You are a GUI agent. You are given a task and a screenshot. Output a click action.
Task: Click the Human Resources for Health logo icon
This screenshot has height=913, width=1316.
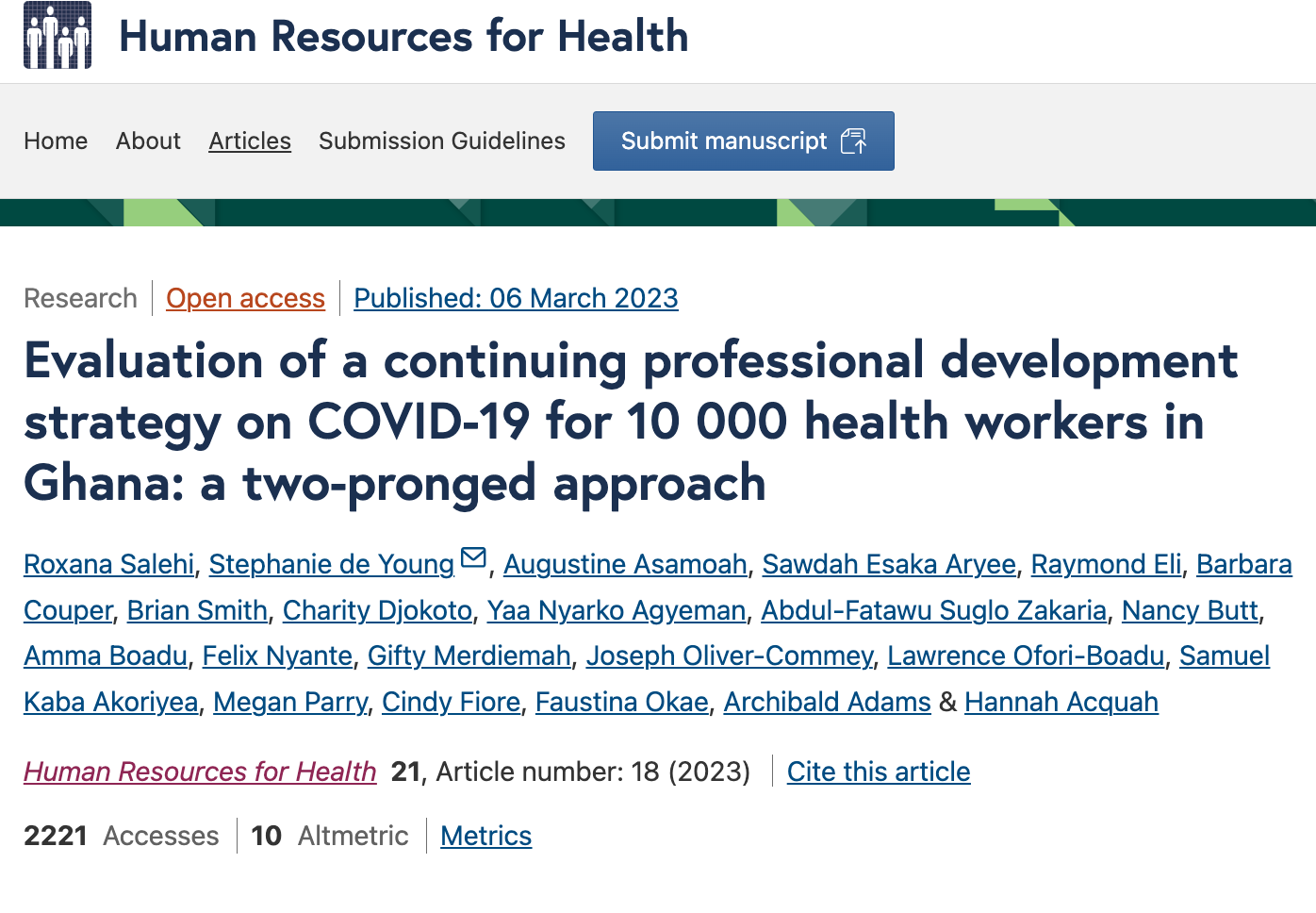point(58,35)
